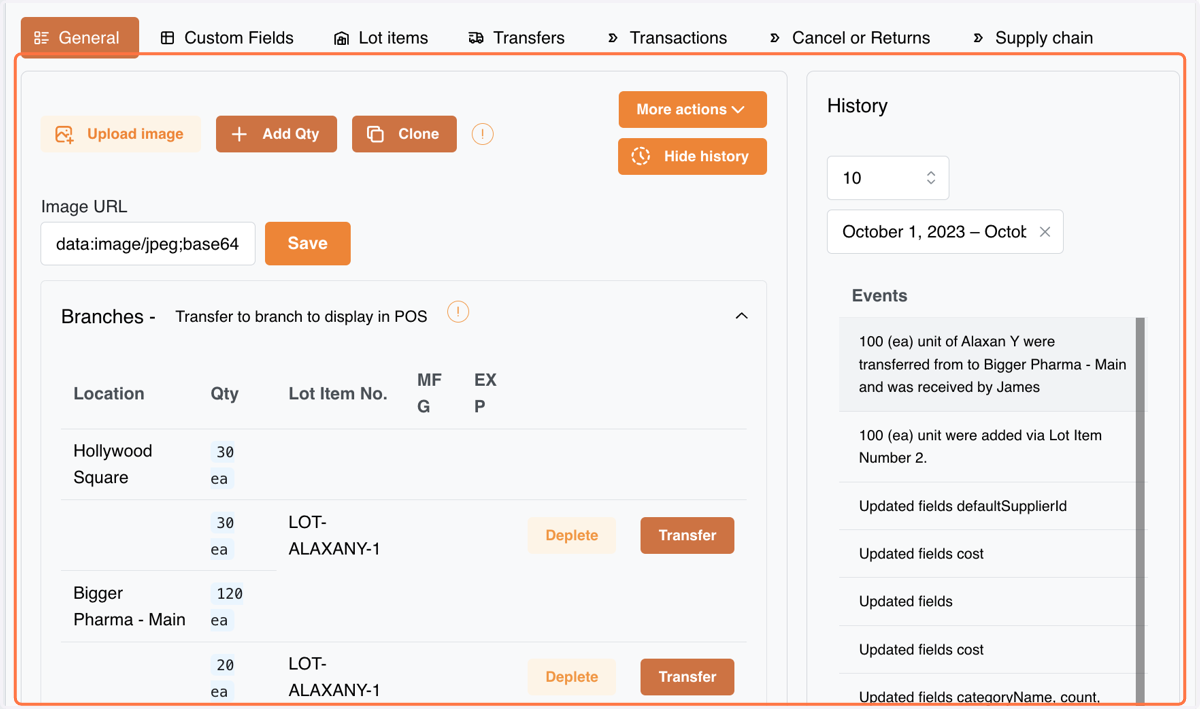Click the info icon next to Clone
1200x709 pixels.
pos(482,134)
